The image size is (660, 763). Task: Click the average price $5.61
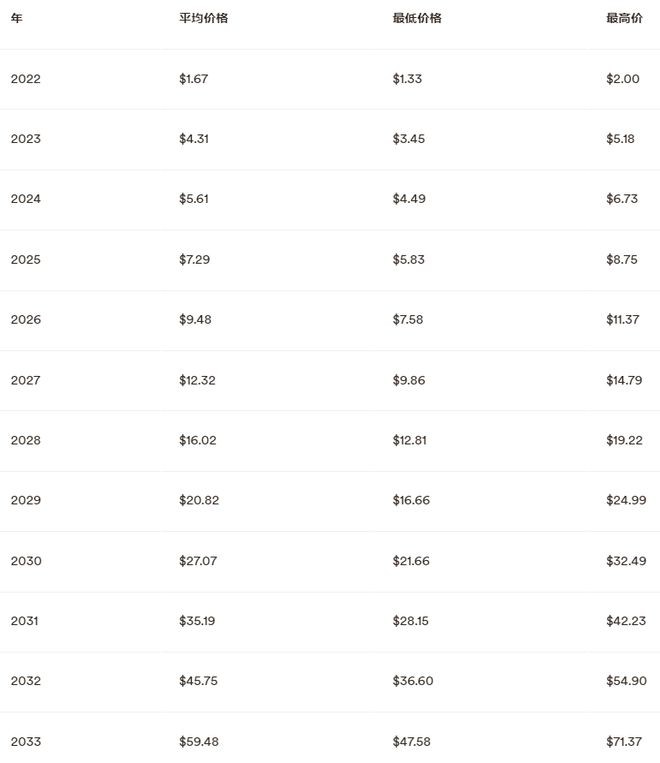click(x=195, y=199)
